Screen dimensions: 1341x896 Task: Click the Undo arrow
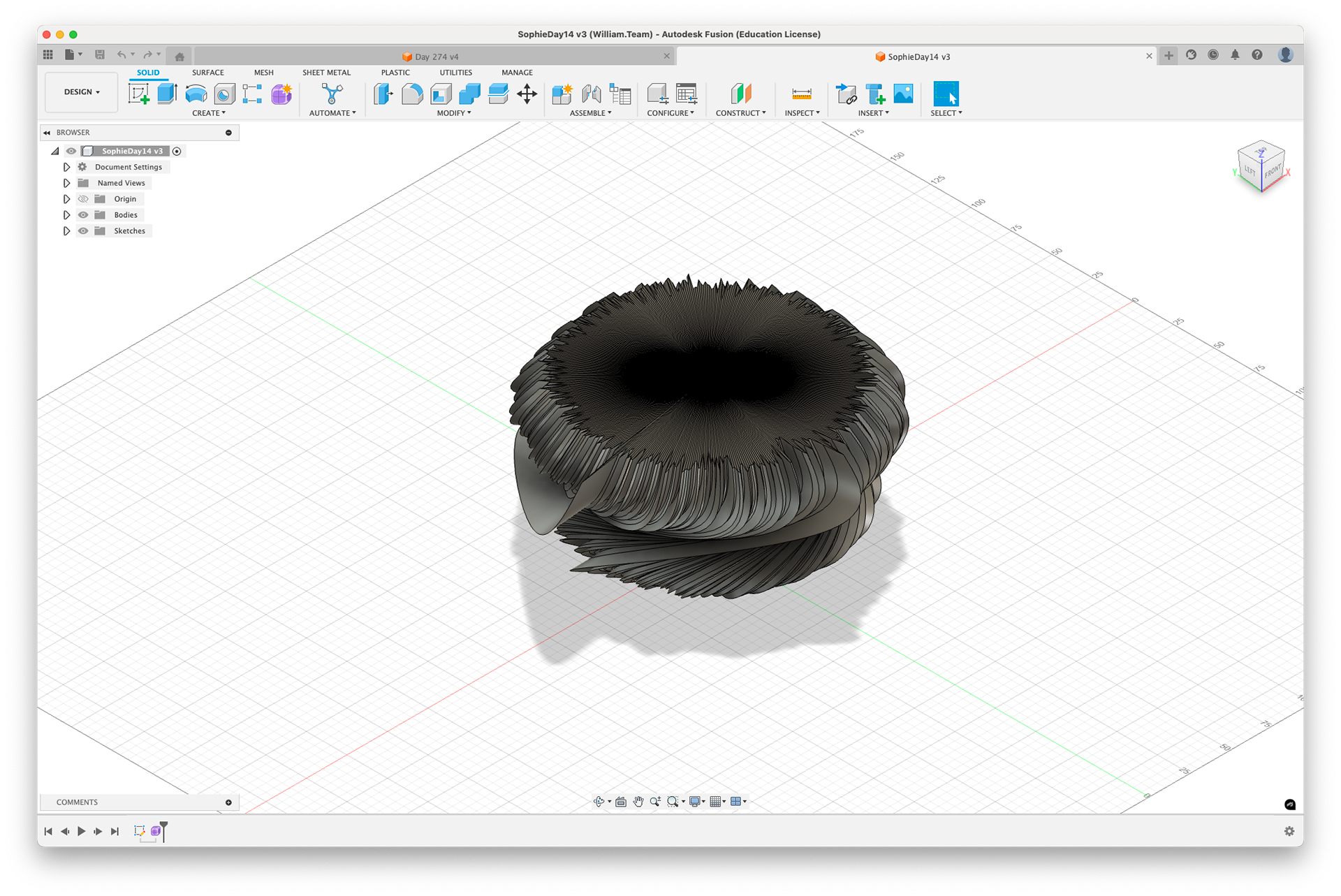122,54
